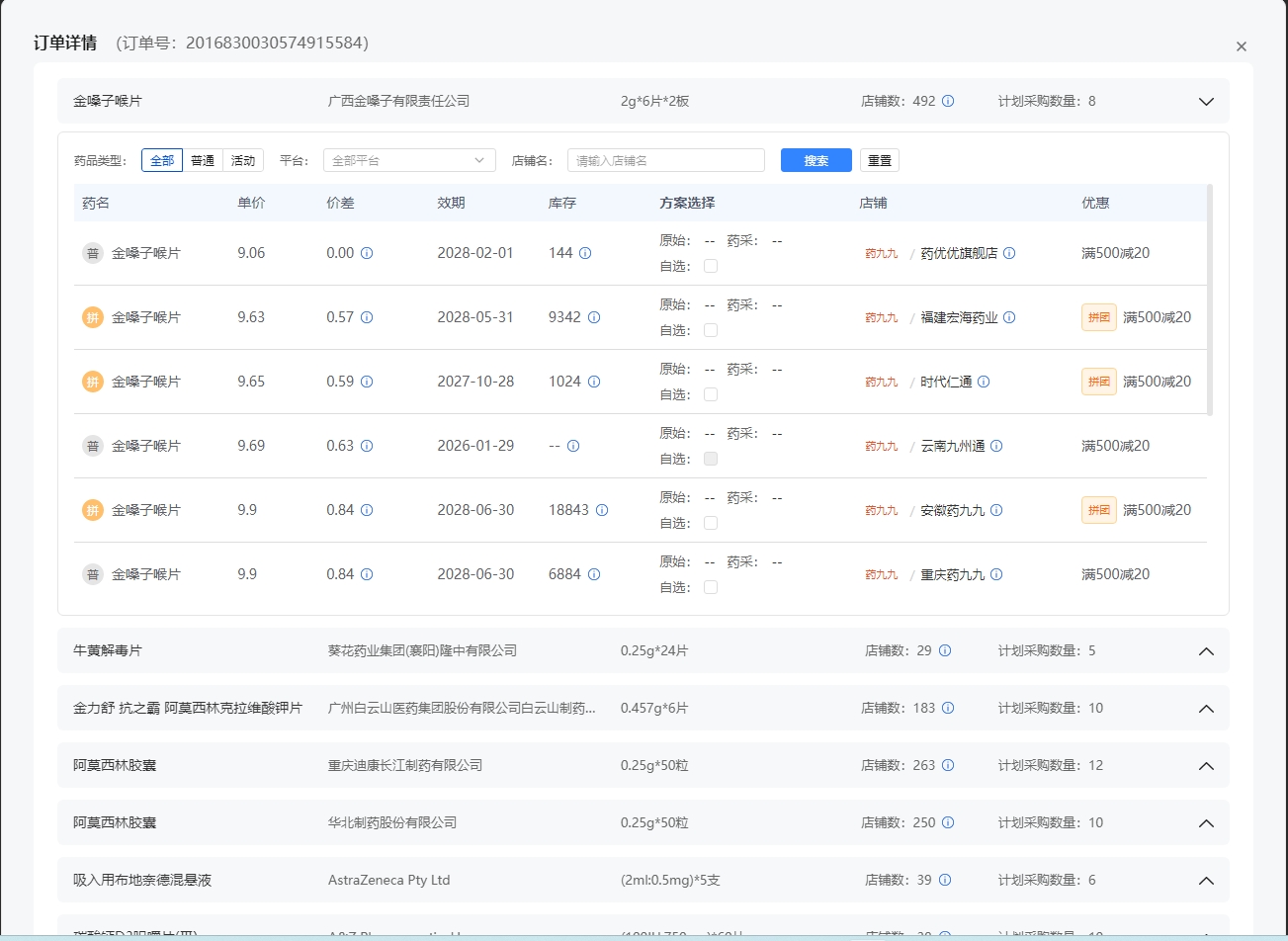Click the 拼团 badge beside 福建宏海药业 discount

click(x=1098, y=317)
